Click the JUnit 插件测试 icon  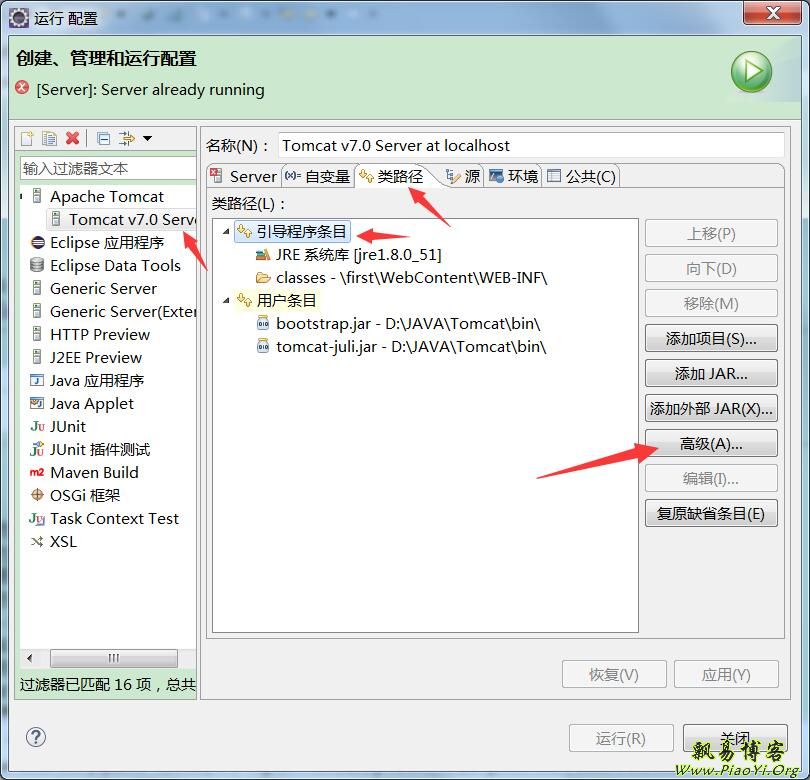pyautogui.click(x=37, y=449)
